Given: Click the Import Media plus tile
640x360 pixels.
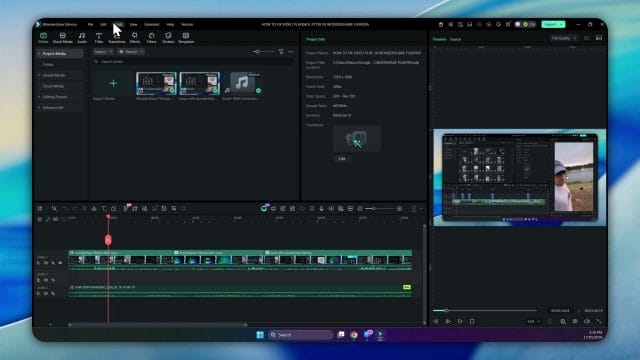Looking at the screenshot, I should tap(113, 83).
